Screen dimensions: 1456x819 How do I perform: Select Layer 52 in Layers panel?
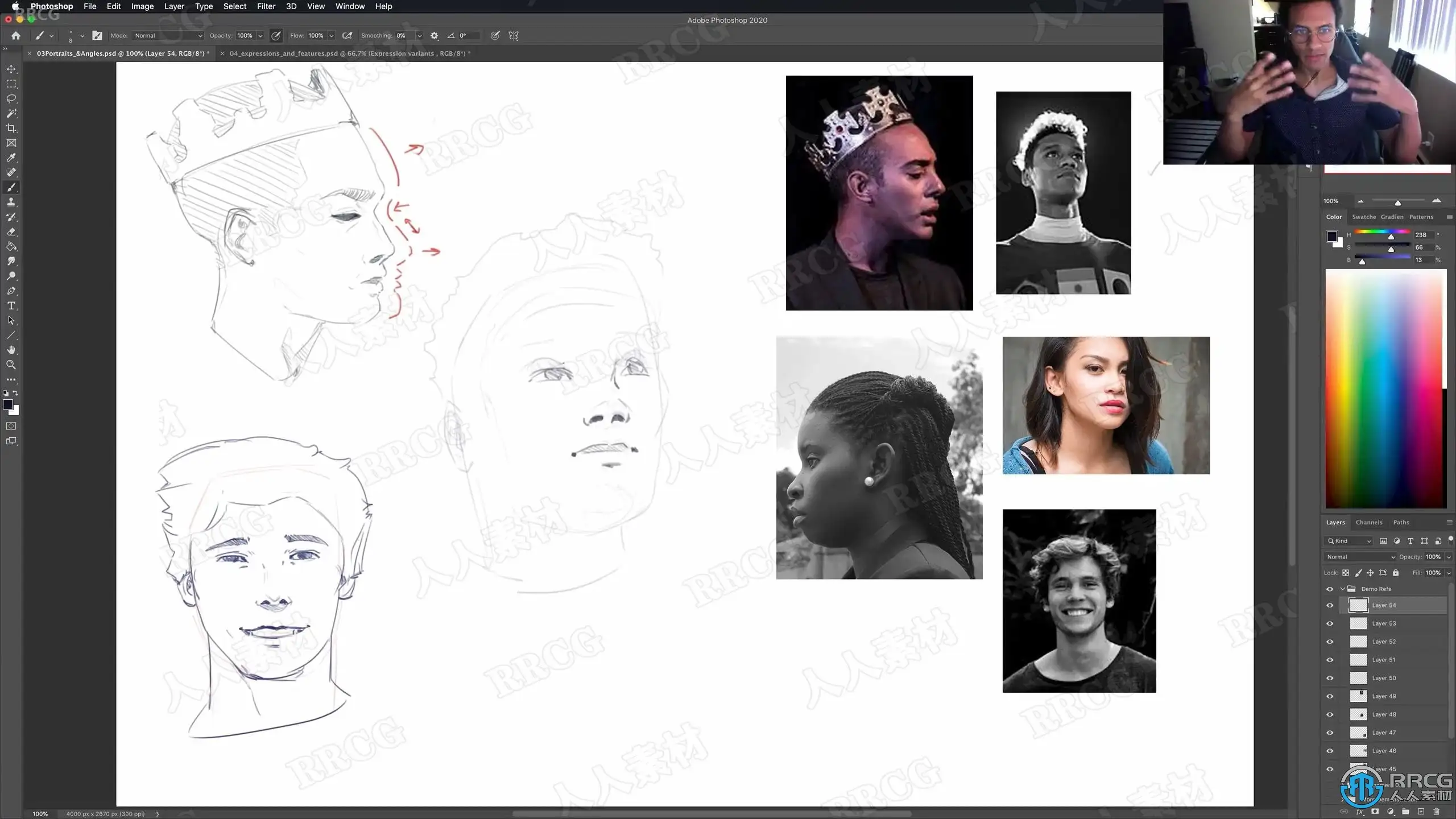[x=1383, y=642]
